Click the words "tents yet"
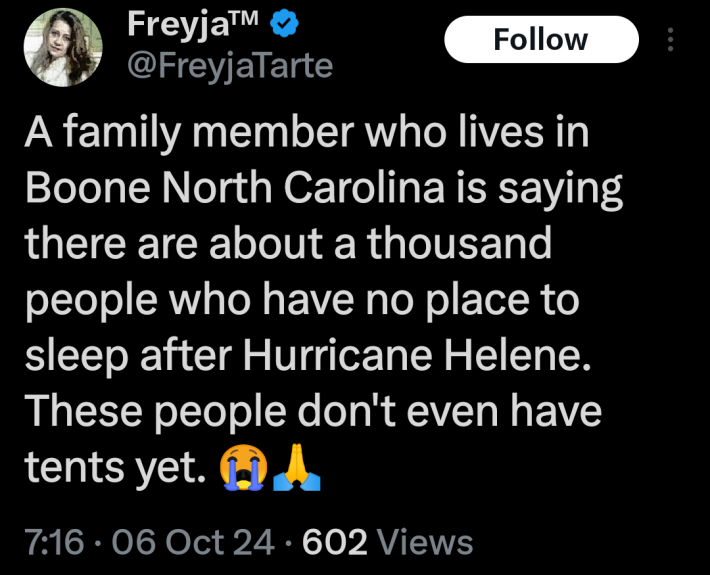The image size is (710, 575). click(x=104, y=466)
